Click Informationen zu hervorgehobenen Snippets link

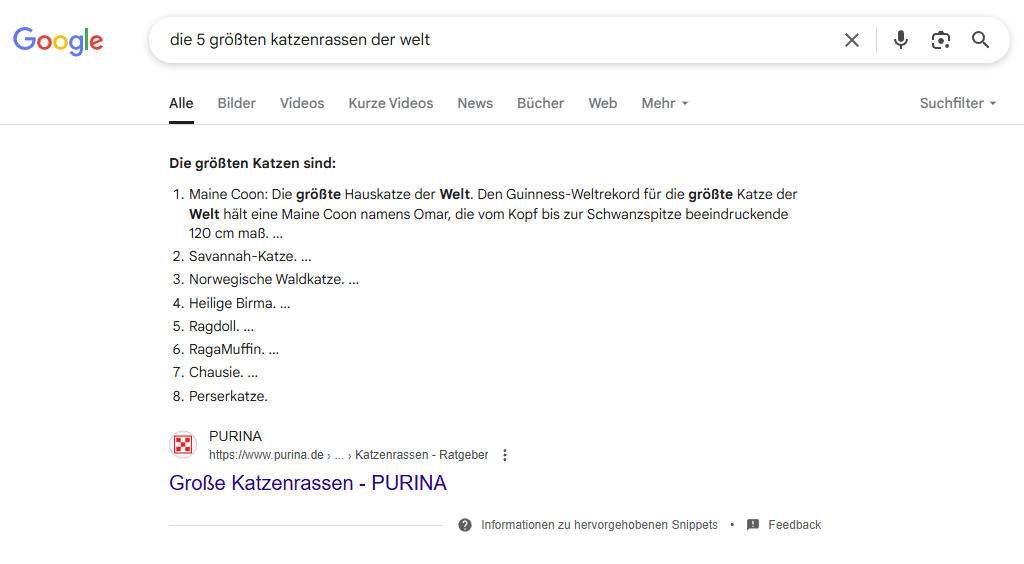(599, 525)
